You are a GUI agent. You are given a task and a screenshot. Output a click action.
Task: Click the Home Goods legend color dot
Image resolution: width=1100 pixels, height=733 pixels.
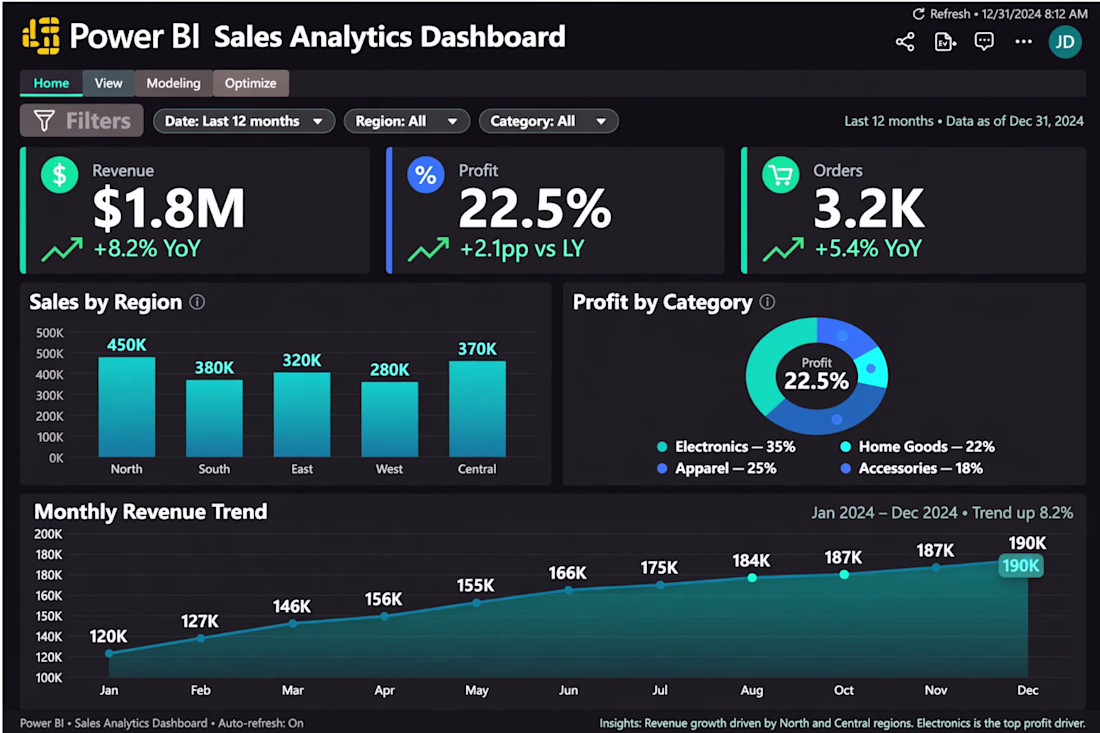click(x=845, y=447)
